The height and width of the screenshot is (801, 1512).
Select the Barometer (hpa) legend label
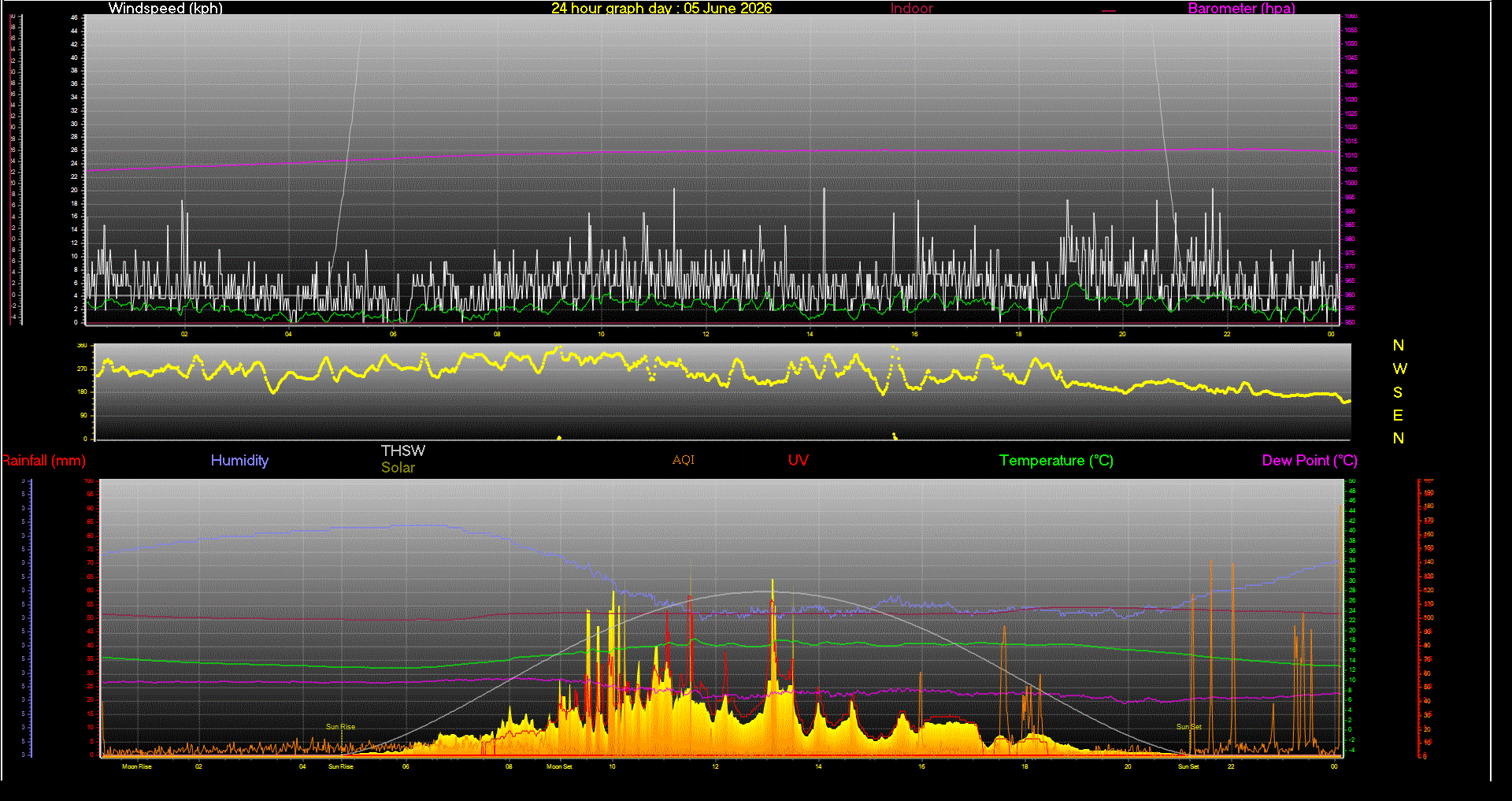[1241, 9]
